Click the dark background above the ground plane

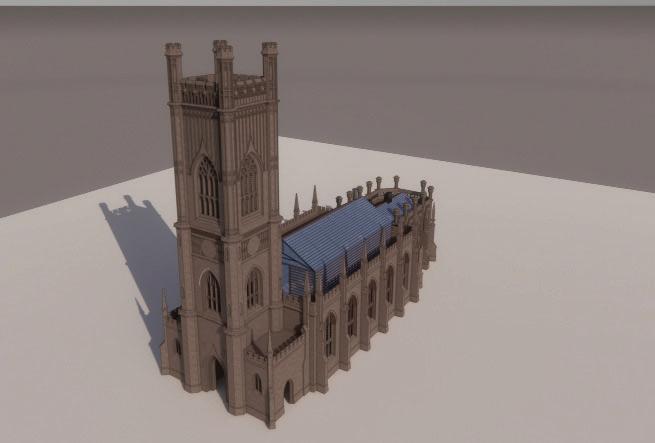418,75
